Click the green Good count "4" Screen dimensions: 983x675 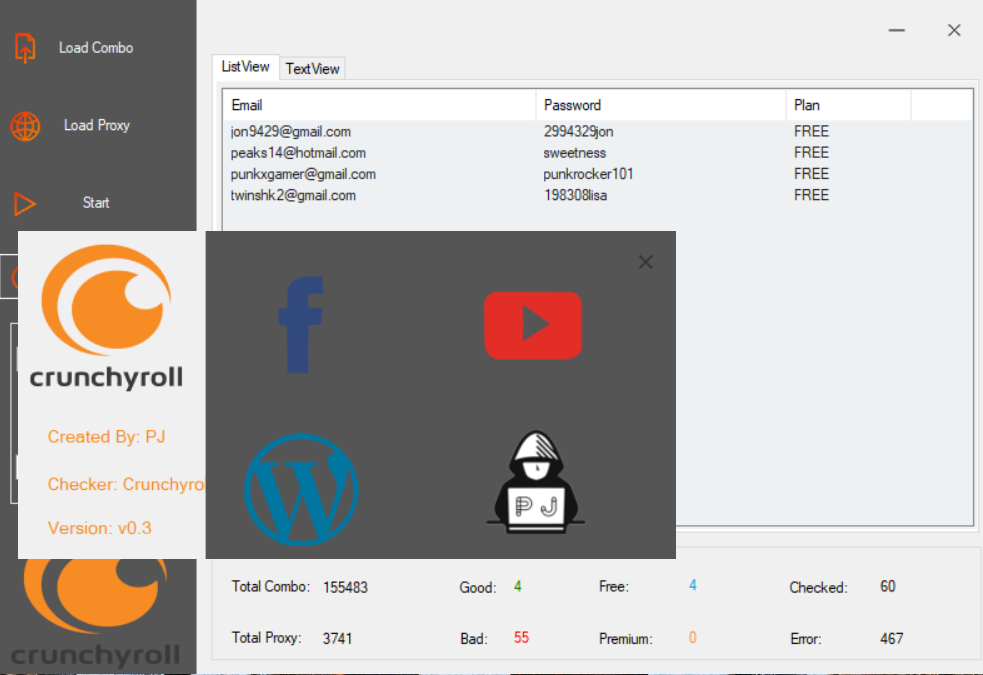[x=518, y=587]
